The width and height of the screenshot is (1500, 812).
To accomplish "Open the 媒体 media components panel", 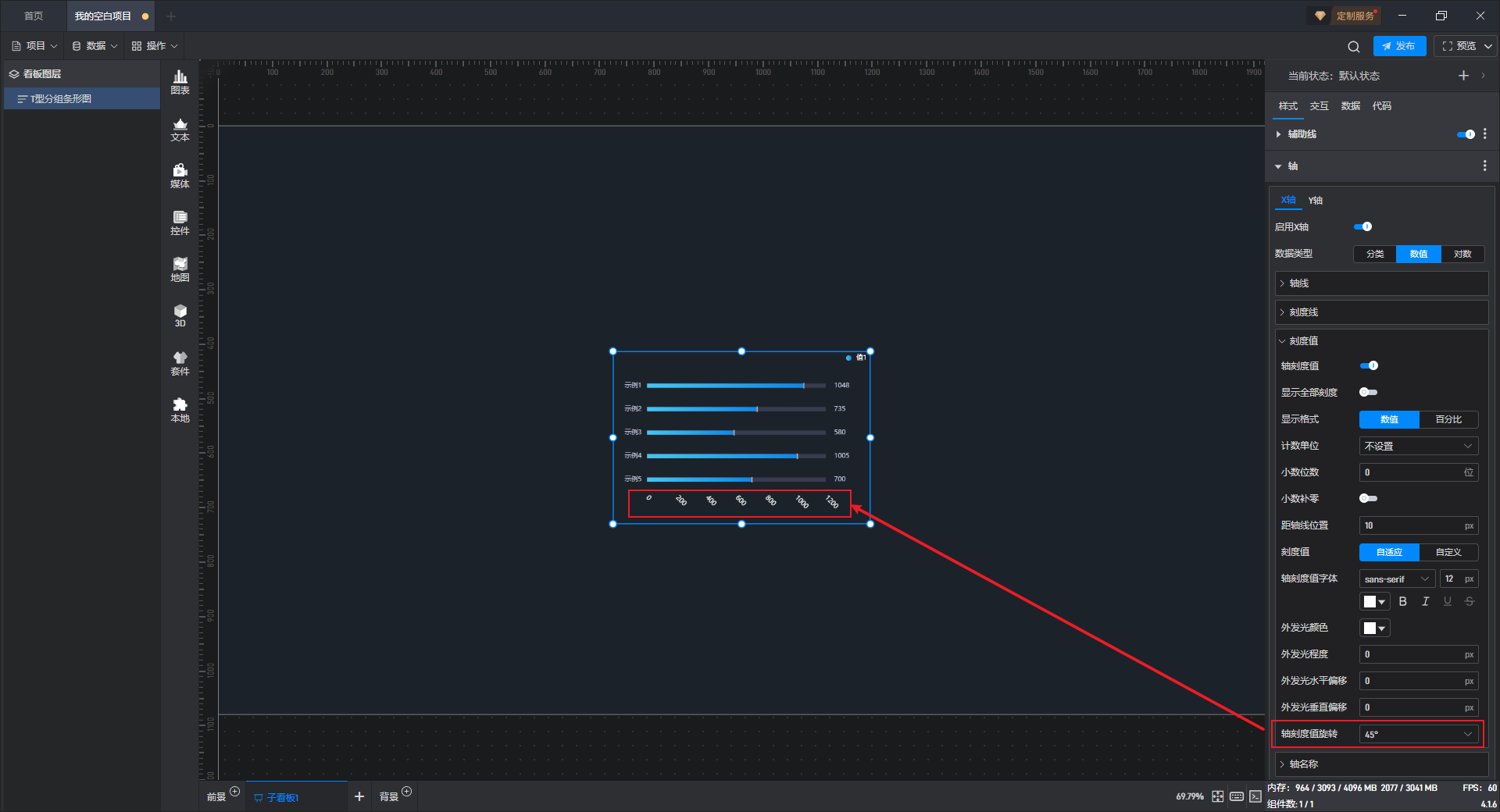I will pyautogui.click(x=180, y=176).
